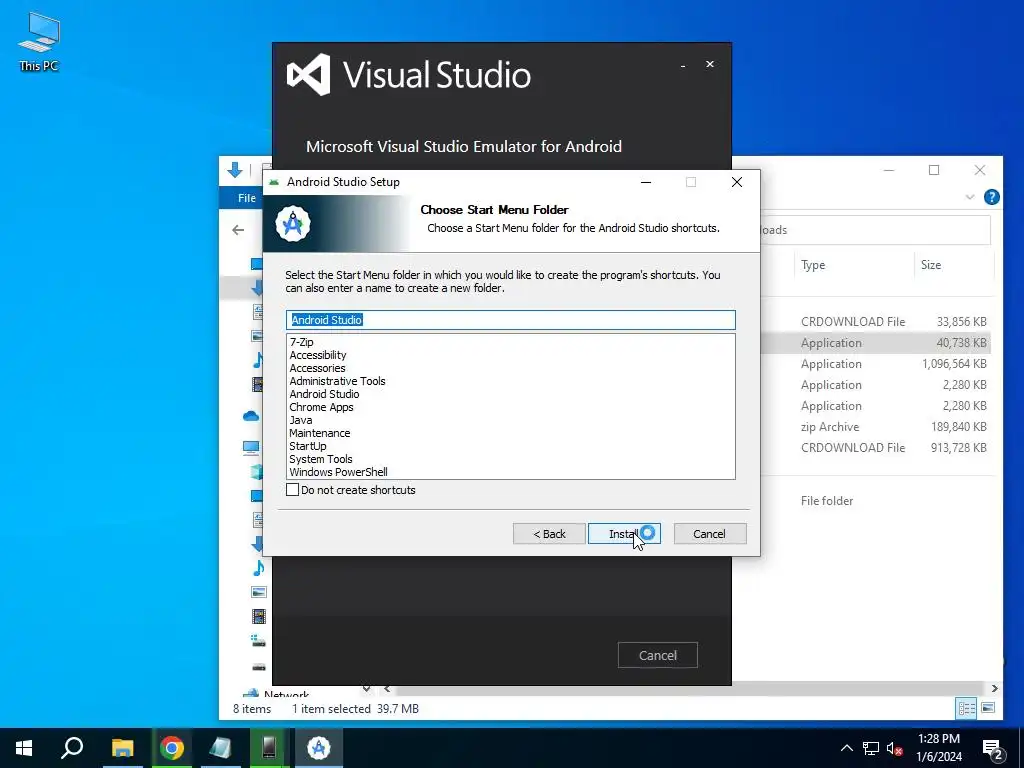Open OneDrive cloud icon in Explorer sidebar
Viewport: 1024px width, 768px height.
click(251, 416)
